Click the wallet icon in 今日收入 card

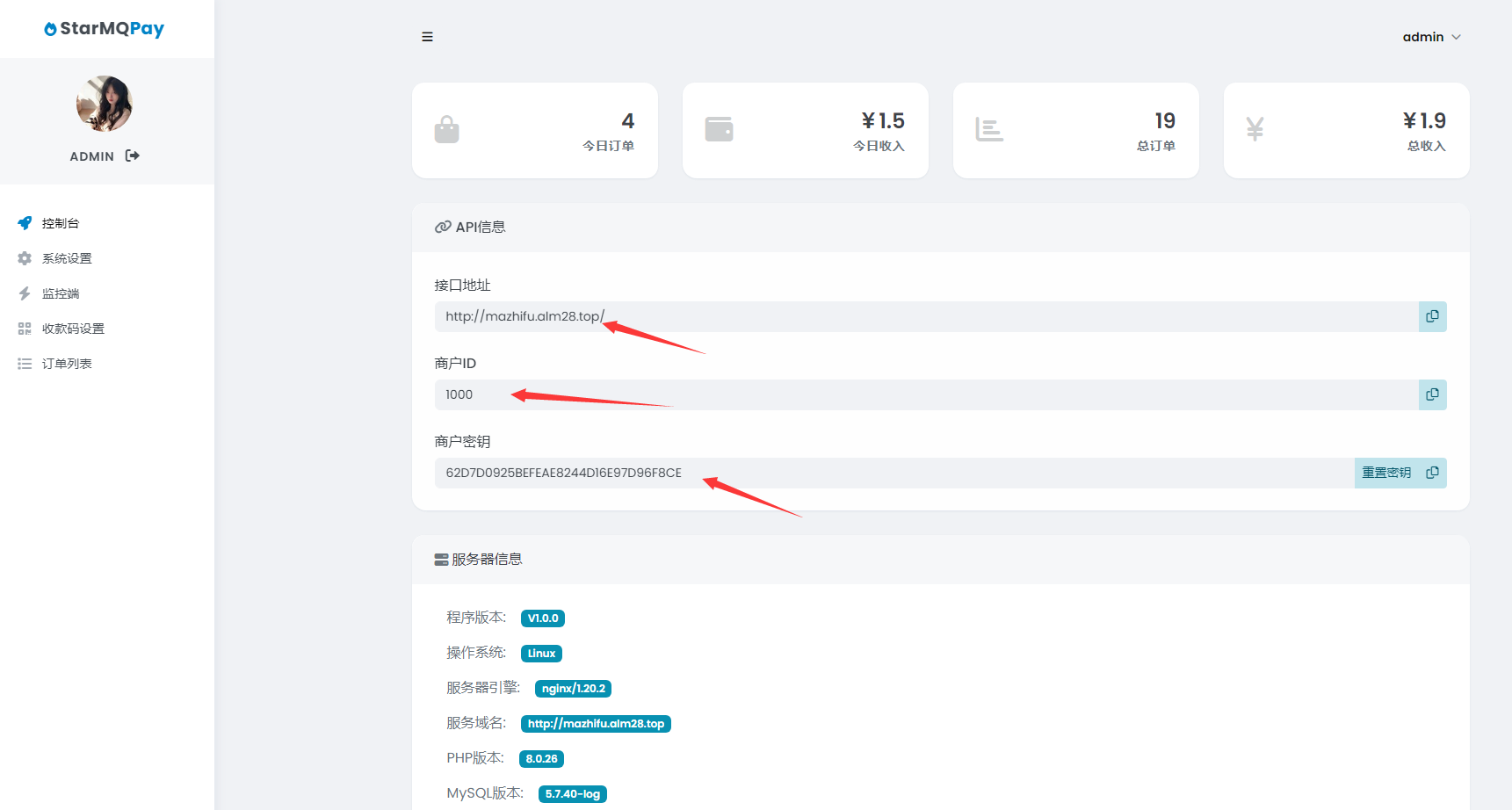pyautogui.click(x=719, y=129)
